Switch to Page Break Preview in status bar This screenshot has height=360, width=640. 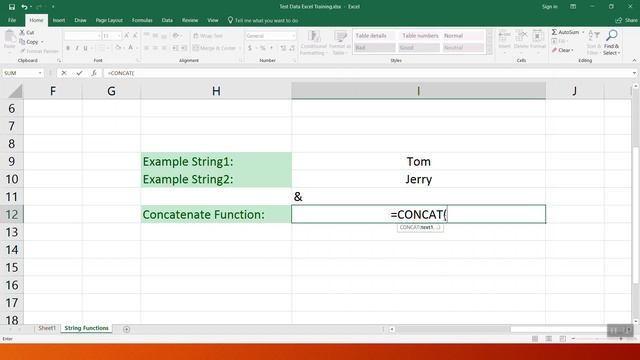pos(562,339)
